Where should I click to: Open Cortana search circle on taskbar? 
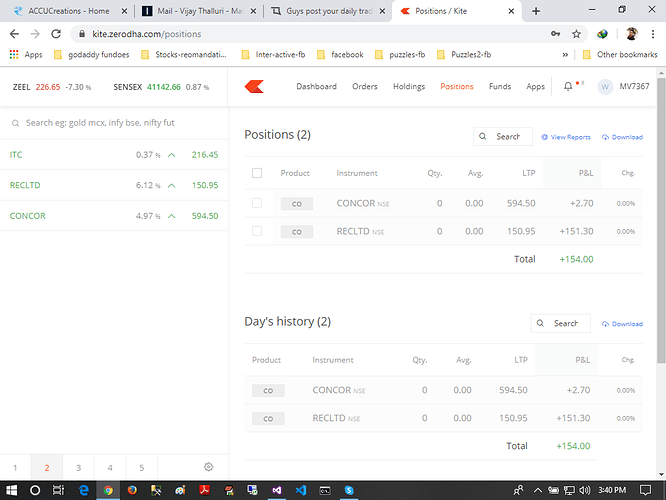coord(35,490)
